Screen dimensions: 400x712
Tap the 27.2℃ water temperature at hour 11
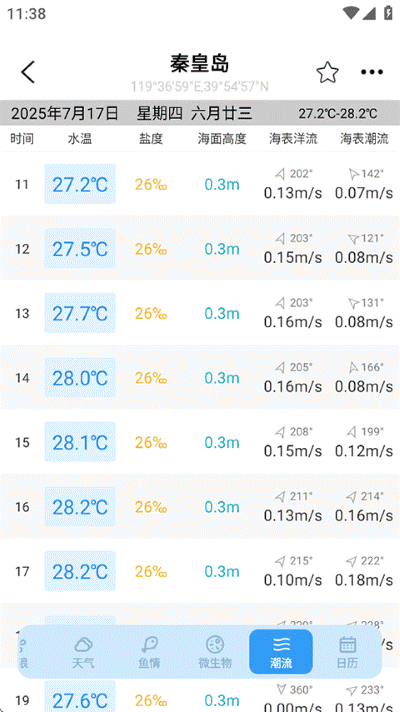(80, 184)
